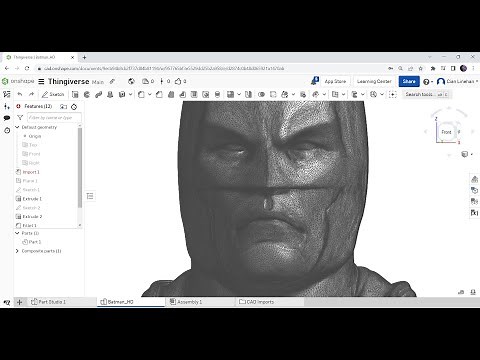Select the Sweep tool in the toolbar

tap(98, 95)
